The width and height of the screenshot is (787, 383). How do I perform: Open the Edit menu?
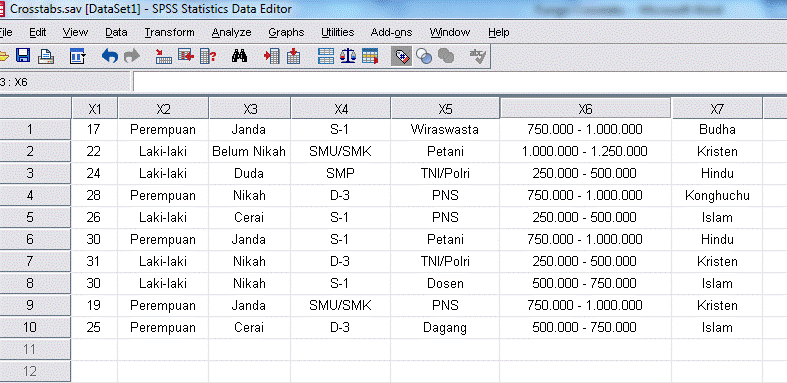pyautogui.click(x=38, y=33)
